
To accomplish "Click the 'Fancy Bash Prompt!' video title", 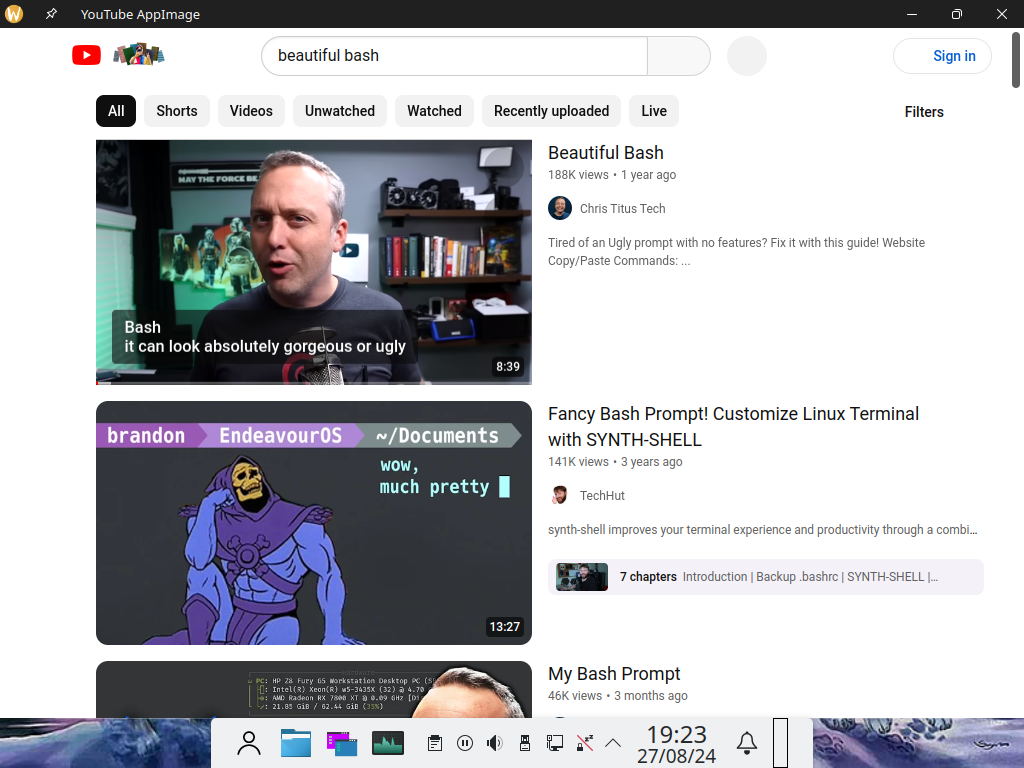I will click(x=733, y=426).
